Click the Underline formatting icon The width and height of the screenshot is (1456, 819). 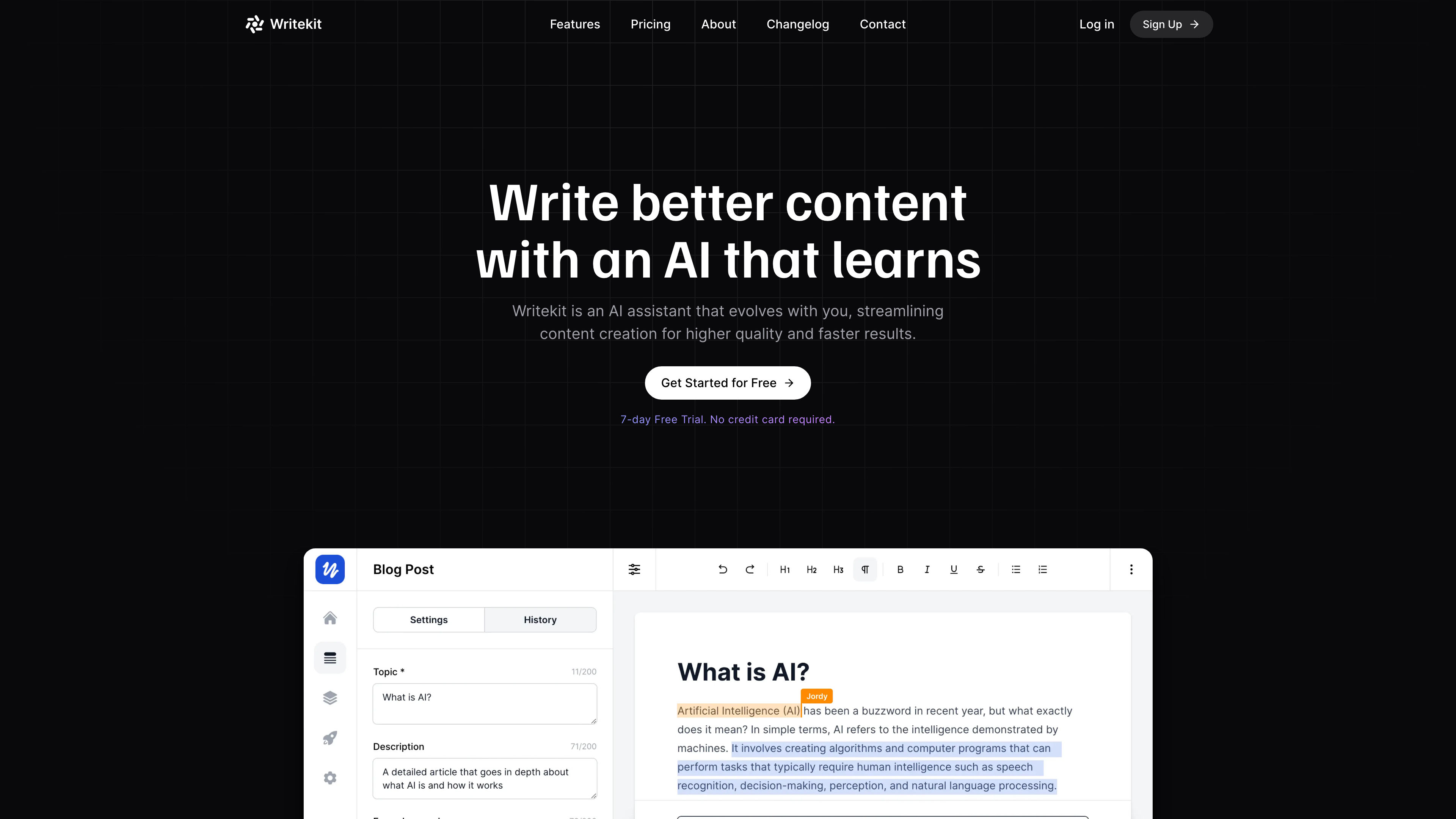(x=953, y=569)
